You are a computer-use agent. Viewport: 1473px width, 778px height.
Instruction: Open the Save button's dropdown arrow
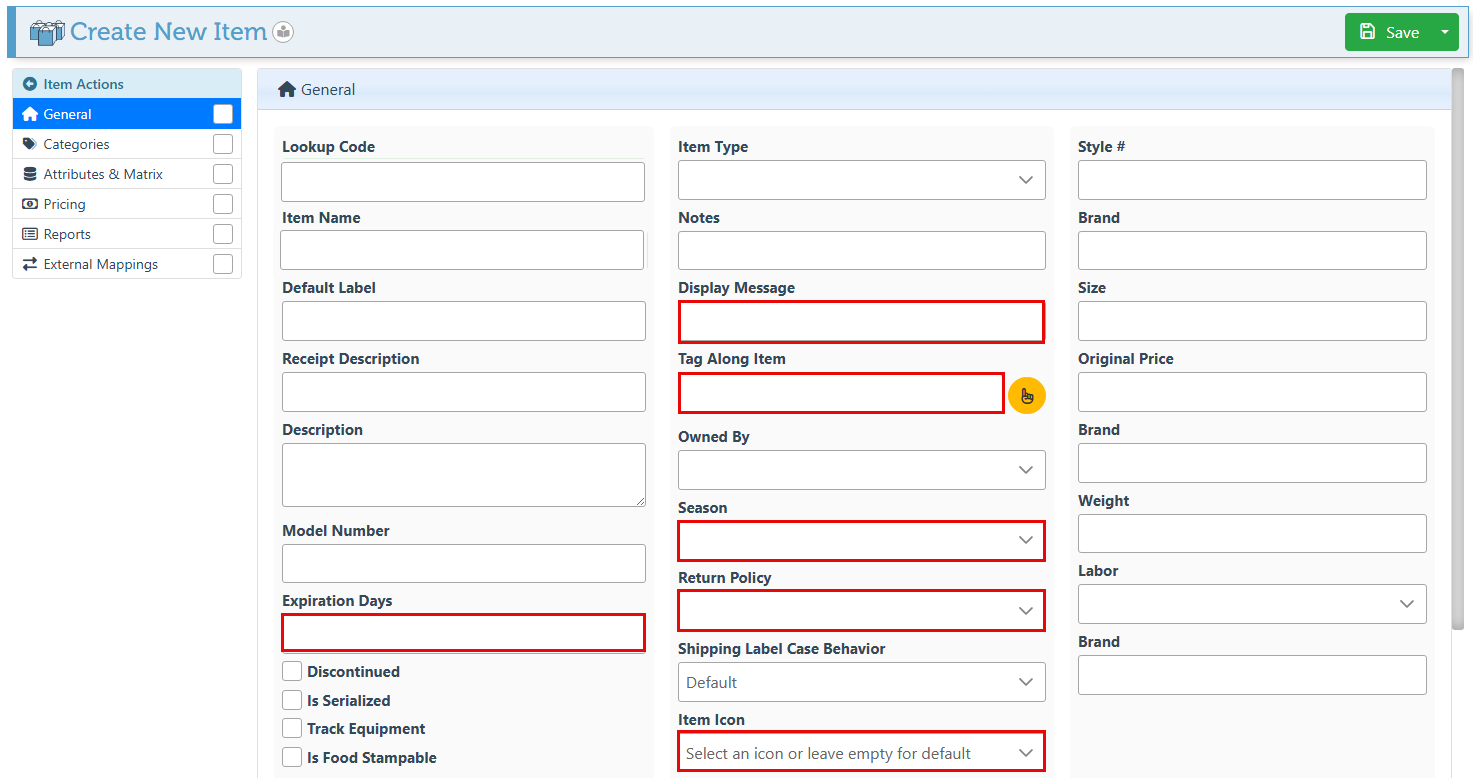pyautogui.click(x=1444, y=32)
